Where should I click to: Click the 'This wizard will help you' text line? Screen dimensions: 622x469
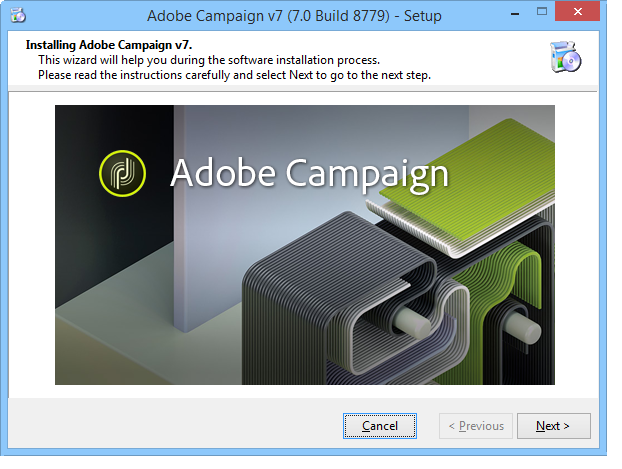(209, 60)
